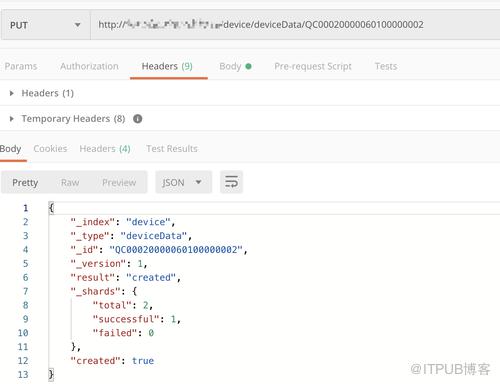Switch to Pre-request Script tab

[313, 66]
